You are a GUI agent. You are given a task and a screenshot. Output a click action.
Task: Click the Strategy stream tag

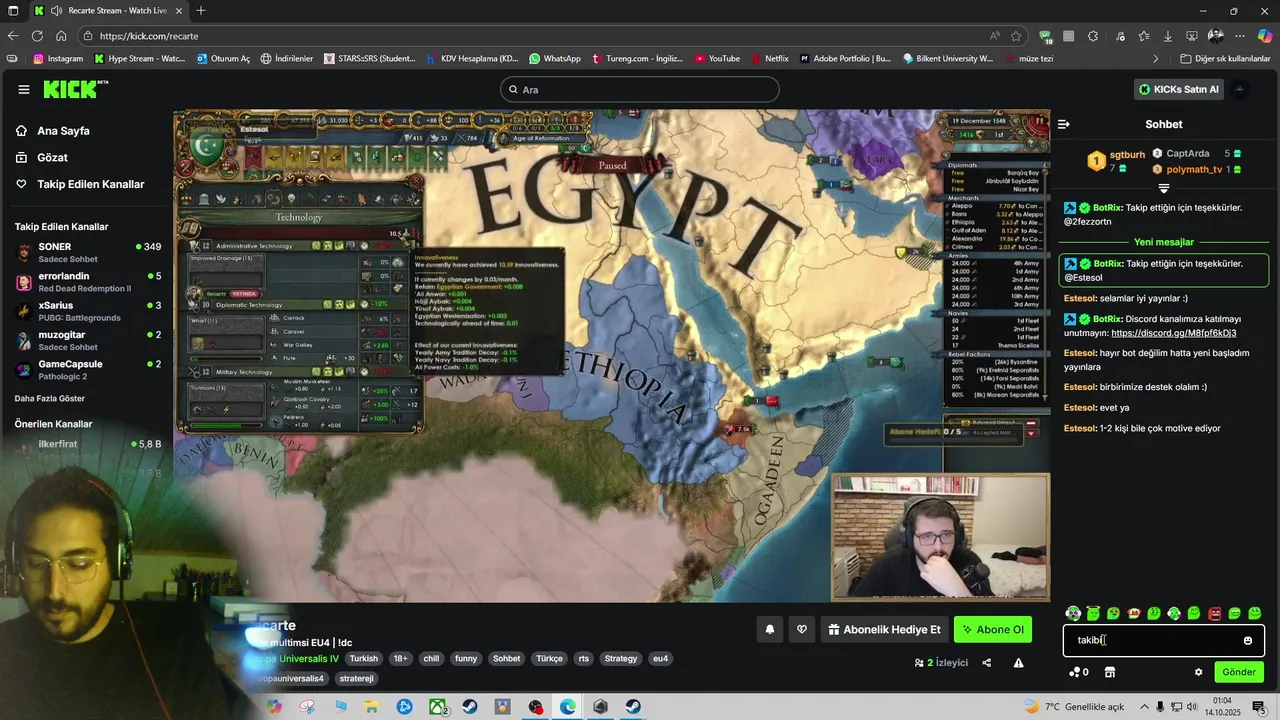click(621, 659)
